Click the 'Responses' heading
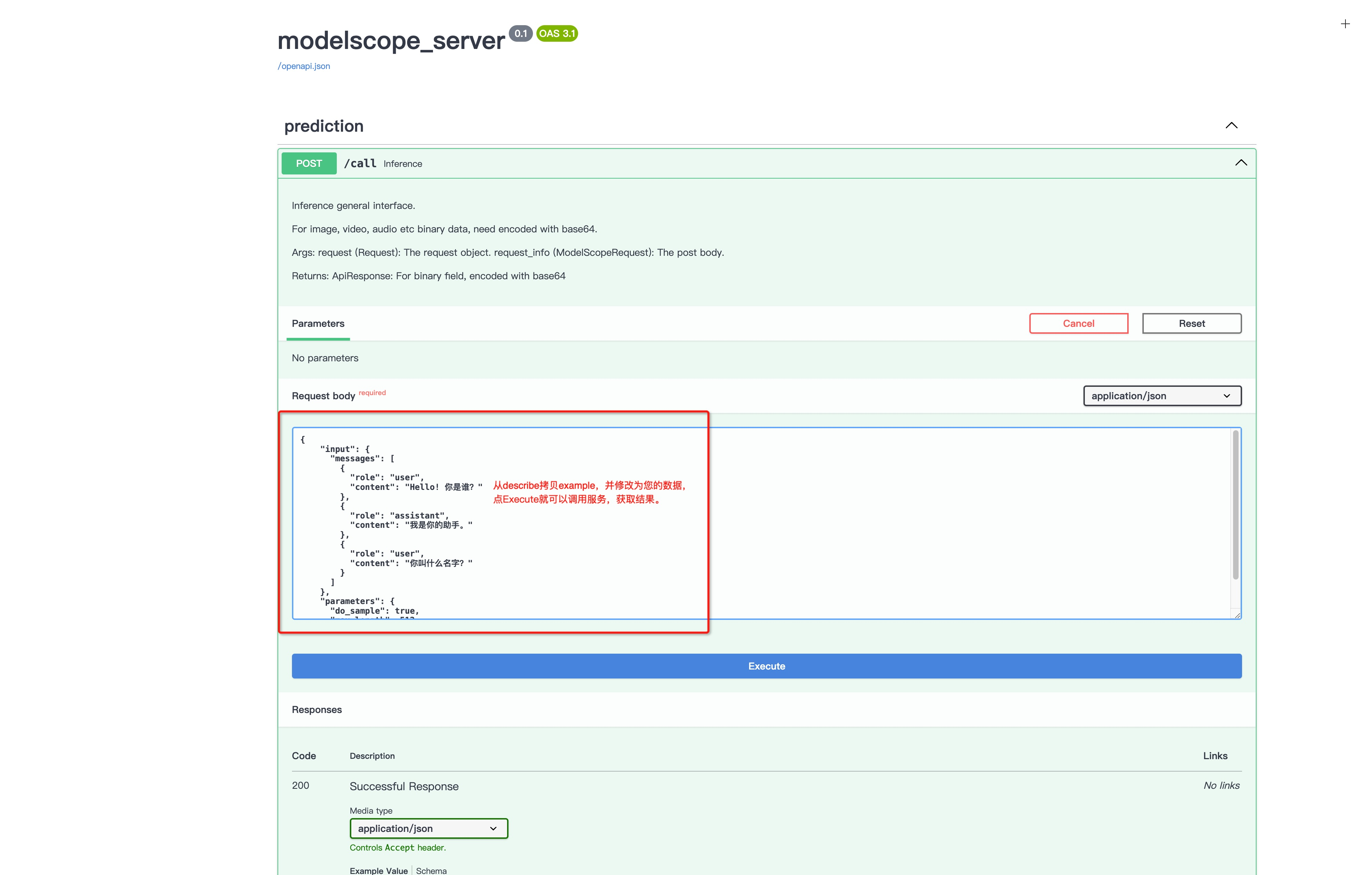This screenshot has width=1372, height=875. pyautogui.click(x=317, y=710)
